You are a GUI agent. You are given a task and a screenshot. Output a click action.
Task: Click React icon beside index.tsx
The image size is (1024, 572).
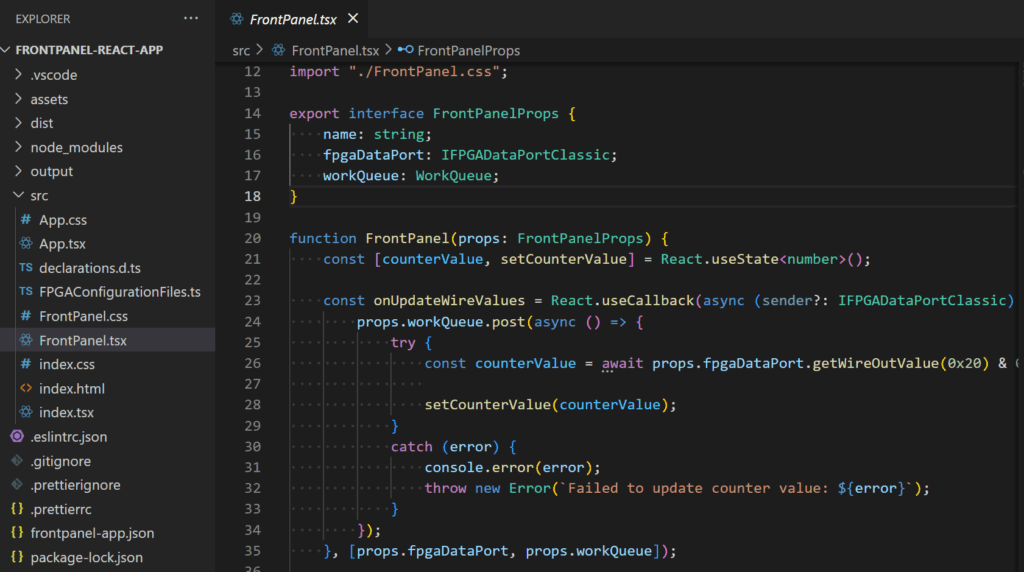point(25,412)
